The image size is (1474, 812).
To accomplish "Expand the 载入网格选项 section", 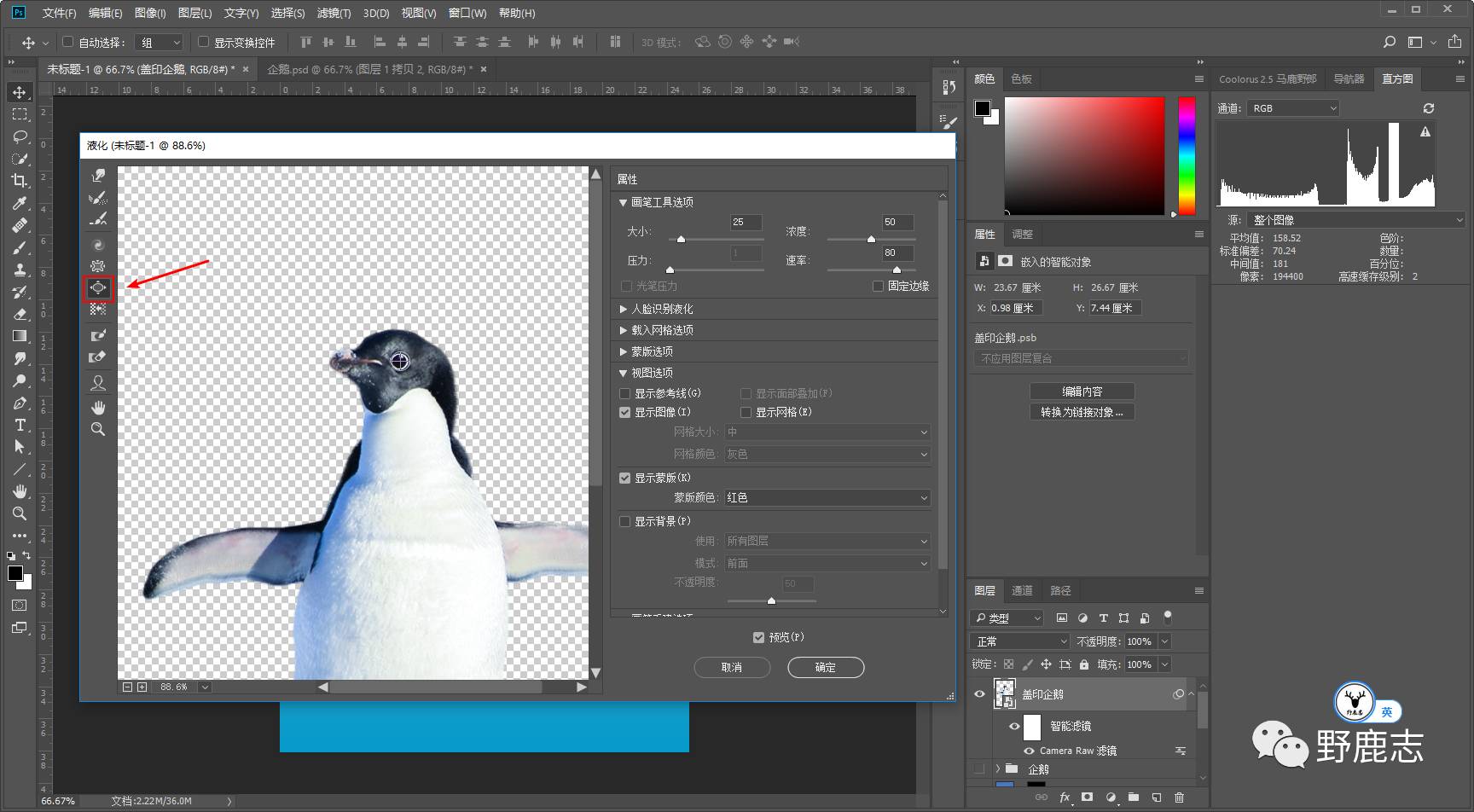I will click(661, 330).
